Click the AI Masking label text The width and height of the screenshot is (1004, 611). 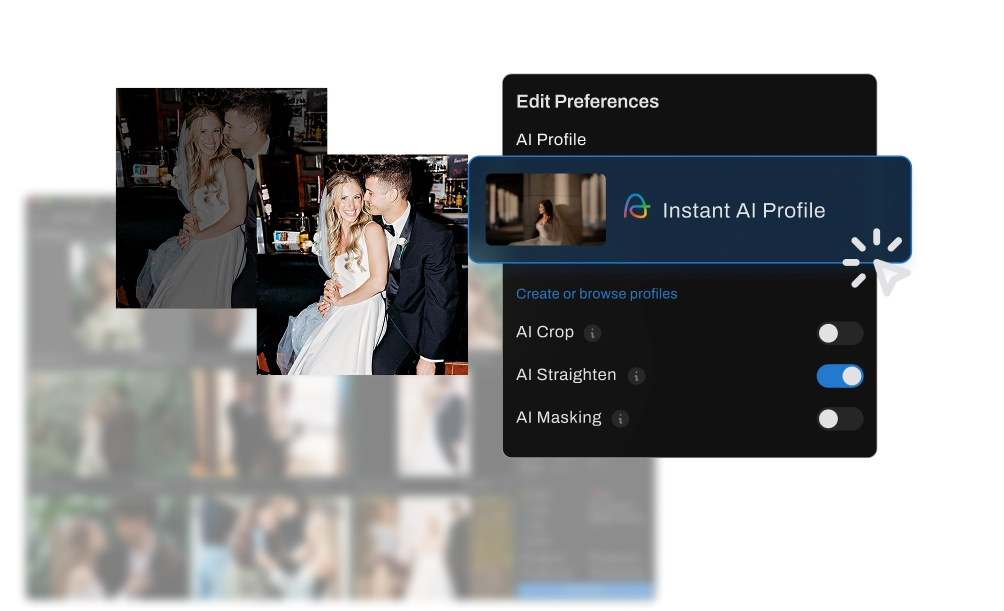(x=558, y=418)
